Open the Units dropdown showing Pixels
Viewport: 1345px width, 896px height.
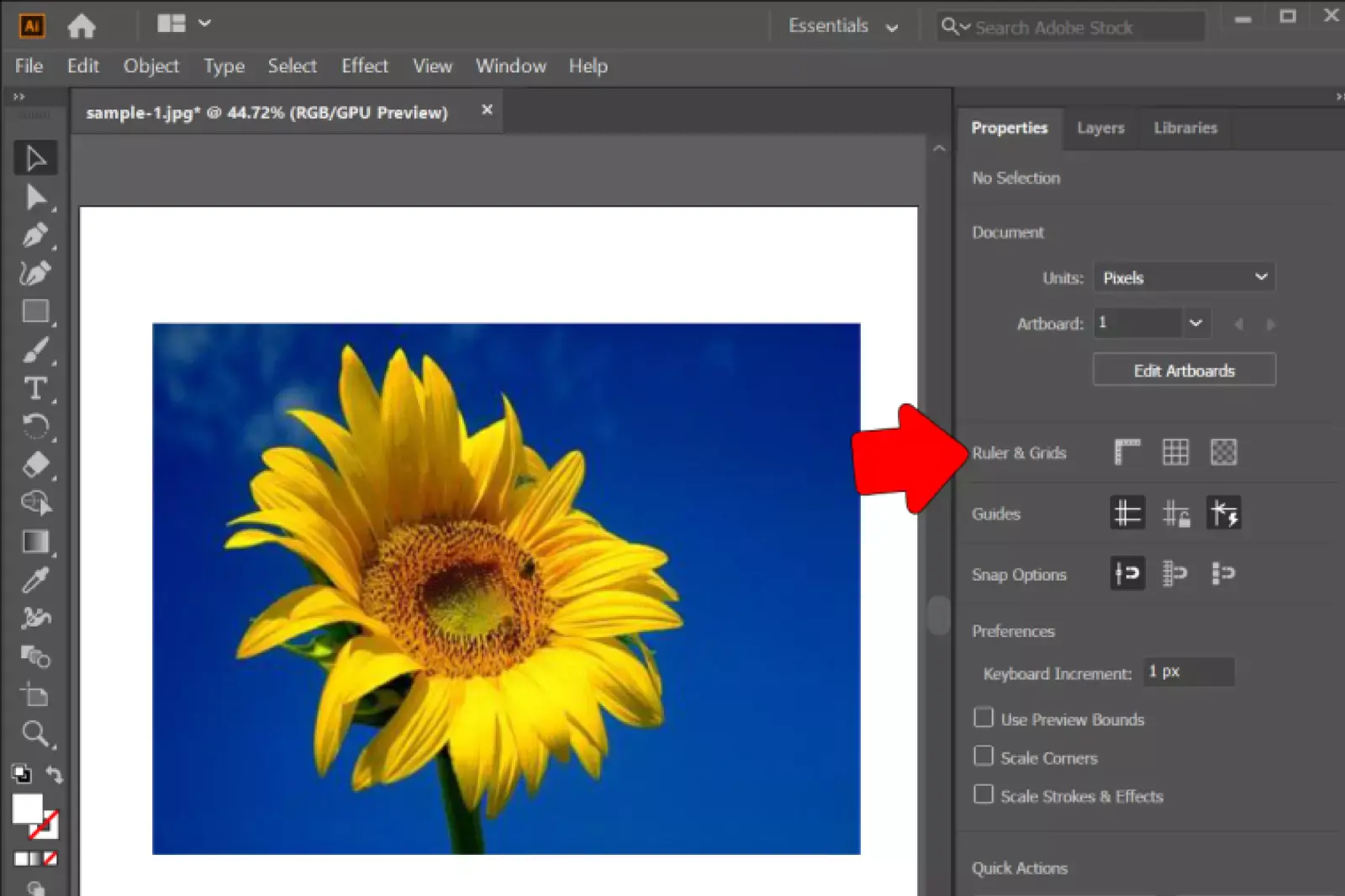pos(1184,277)
